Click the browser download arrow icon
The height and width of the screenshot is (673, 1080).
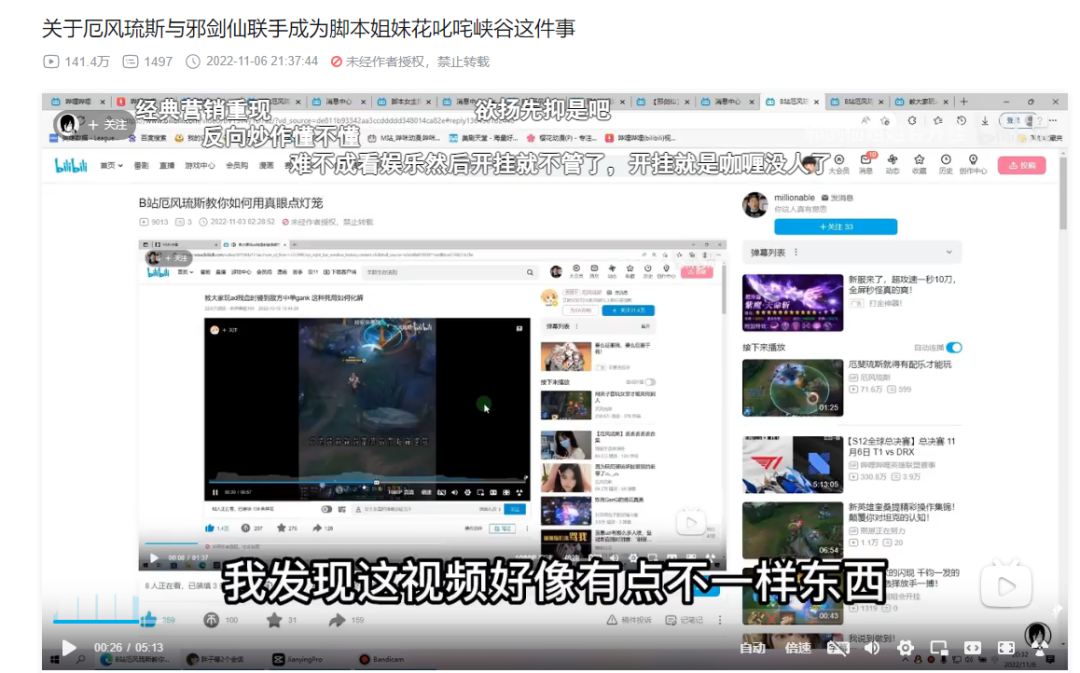coord(985,121)
